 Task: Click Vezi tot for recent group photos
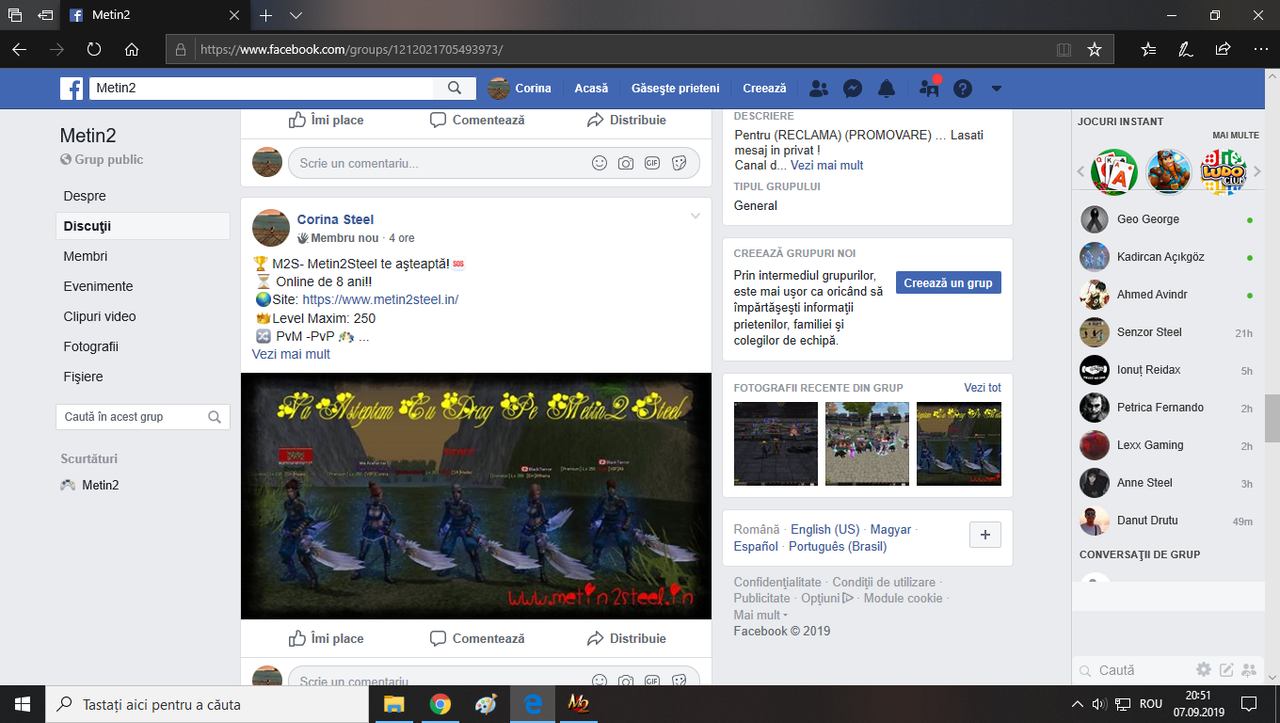(982, 388)
